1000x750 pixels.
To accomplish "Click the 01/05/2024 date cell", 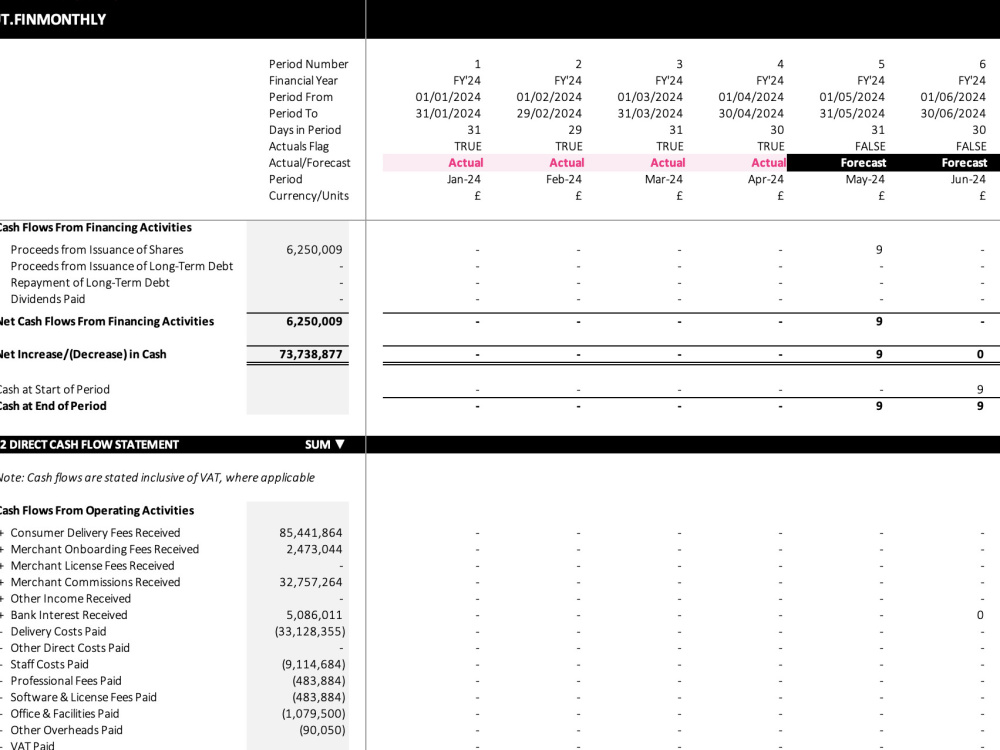I will 851,97.
